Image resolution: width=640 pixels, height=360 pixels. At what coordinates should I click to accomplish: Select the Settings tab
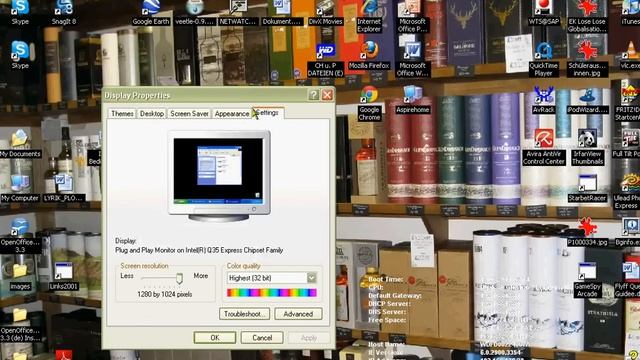[x=268, y=113]
